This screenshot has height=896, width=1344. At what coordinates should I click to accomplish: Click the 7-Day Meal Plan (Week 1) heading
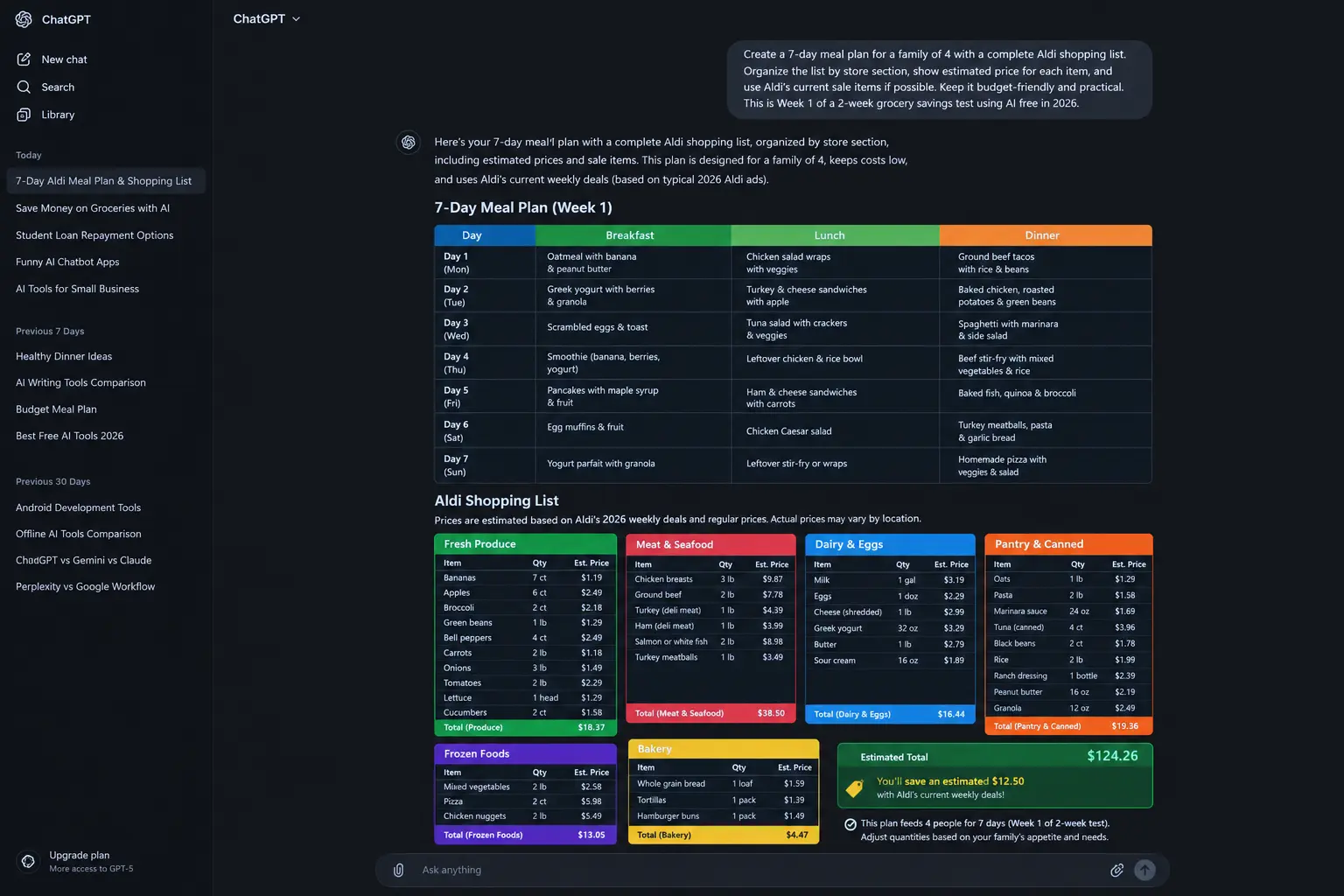(x=523, y=207)
